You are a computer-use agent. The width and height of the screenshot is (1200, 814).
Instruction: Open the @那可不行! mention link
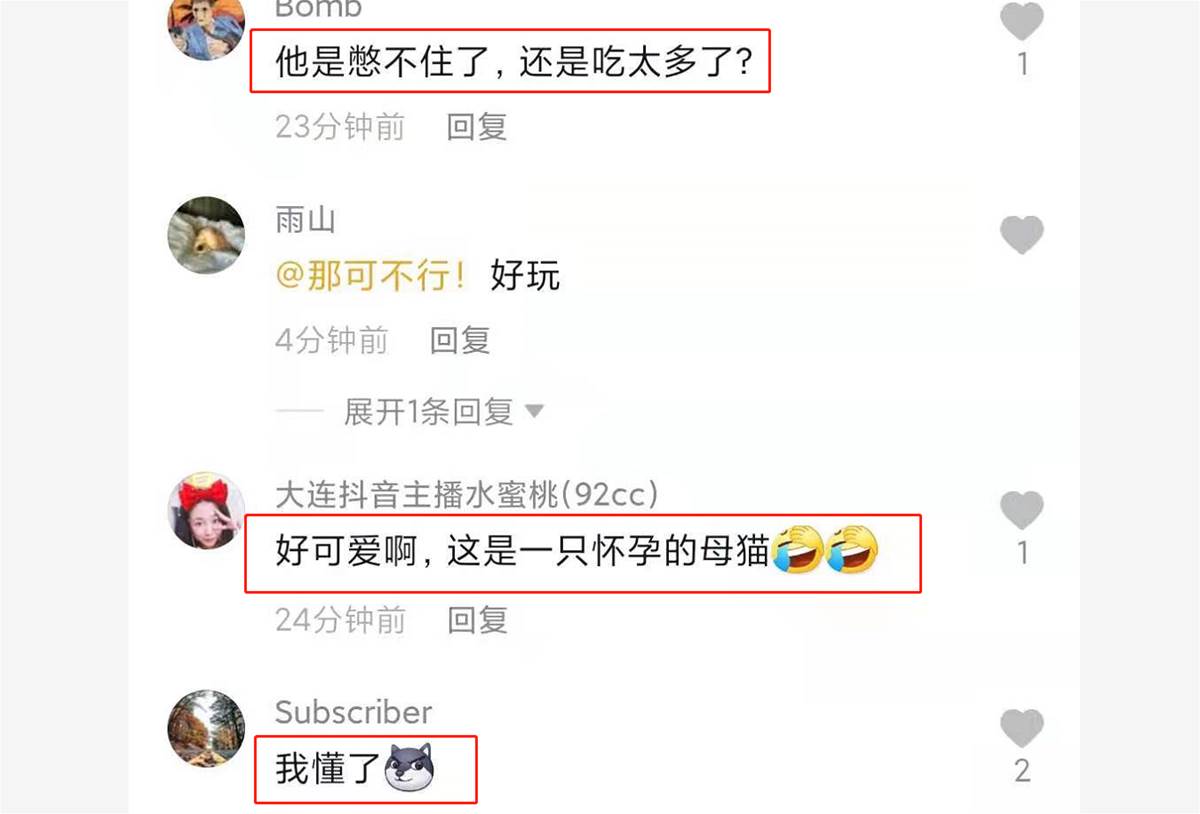(x=371, y=276)
